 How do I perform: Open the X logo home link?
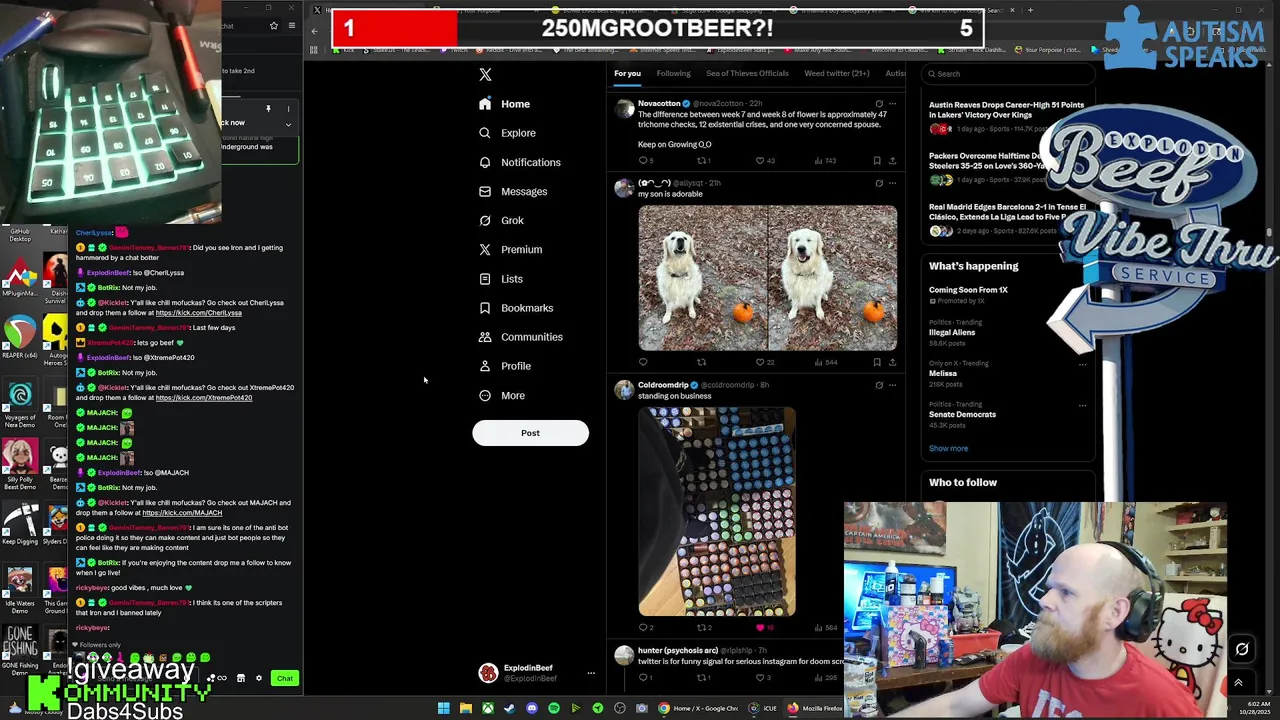coord(485,74)
